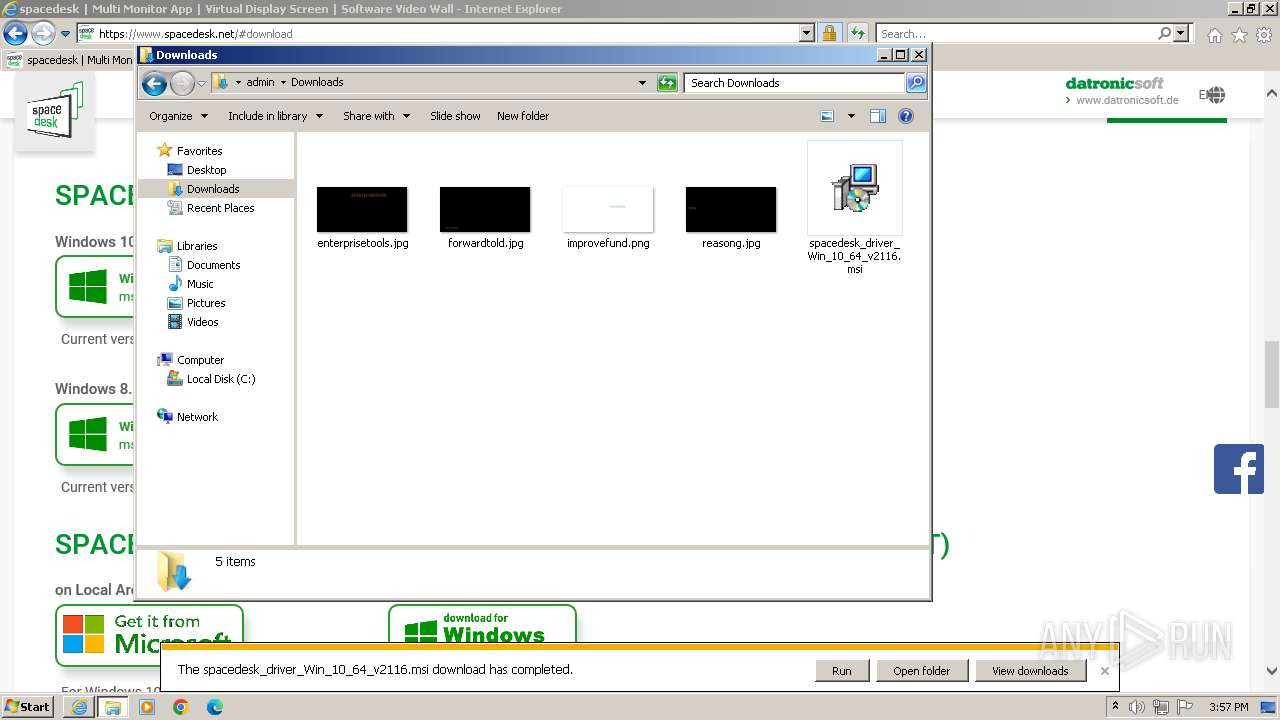
Task: Select the enterprisetools.jpg thumbnail
Action: coord(362,209)
